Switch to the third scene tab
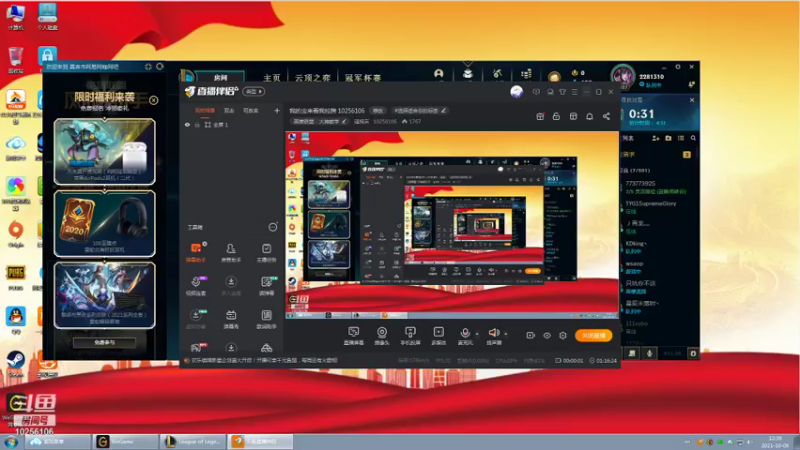800x450 pixels. pos(251,110)
